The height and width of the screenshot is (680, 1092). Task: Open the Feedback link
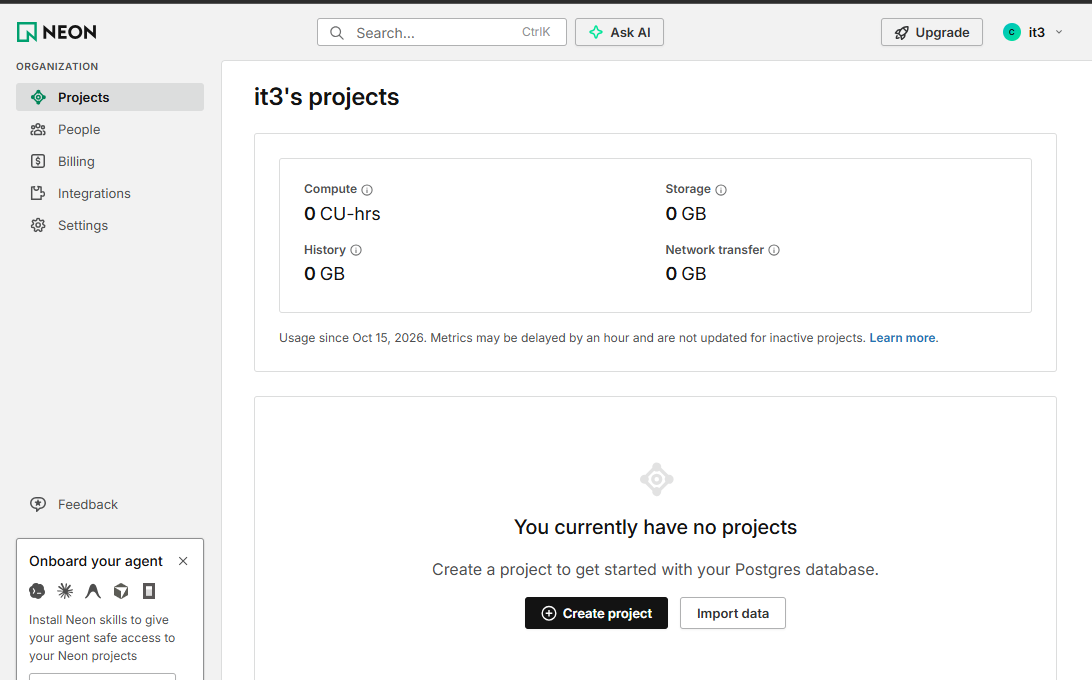click(x=110, y=504)
